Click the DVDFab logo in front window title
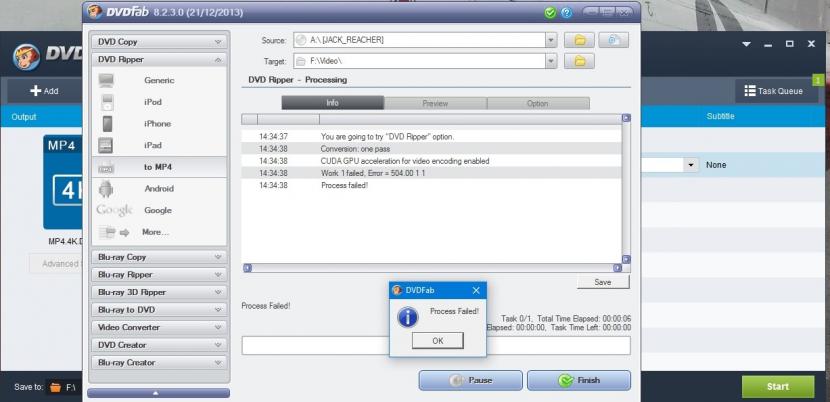The height and width of the screenshot is (402, 830). tap(95, 12)
